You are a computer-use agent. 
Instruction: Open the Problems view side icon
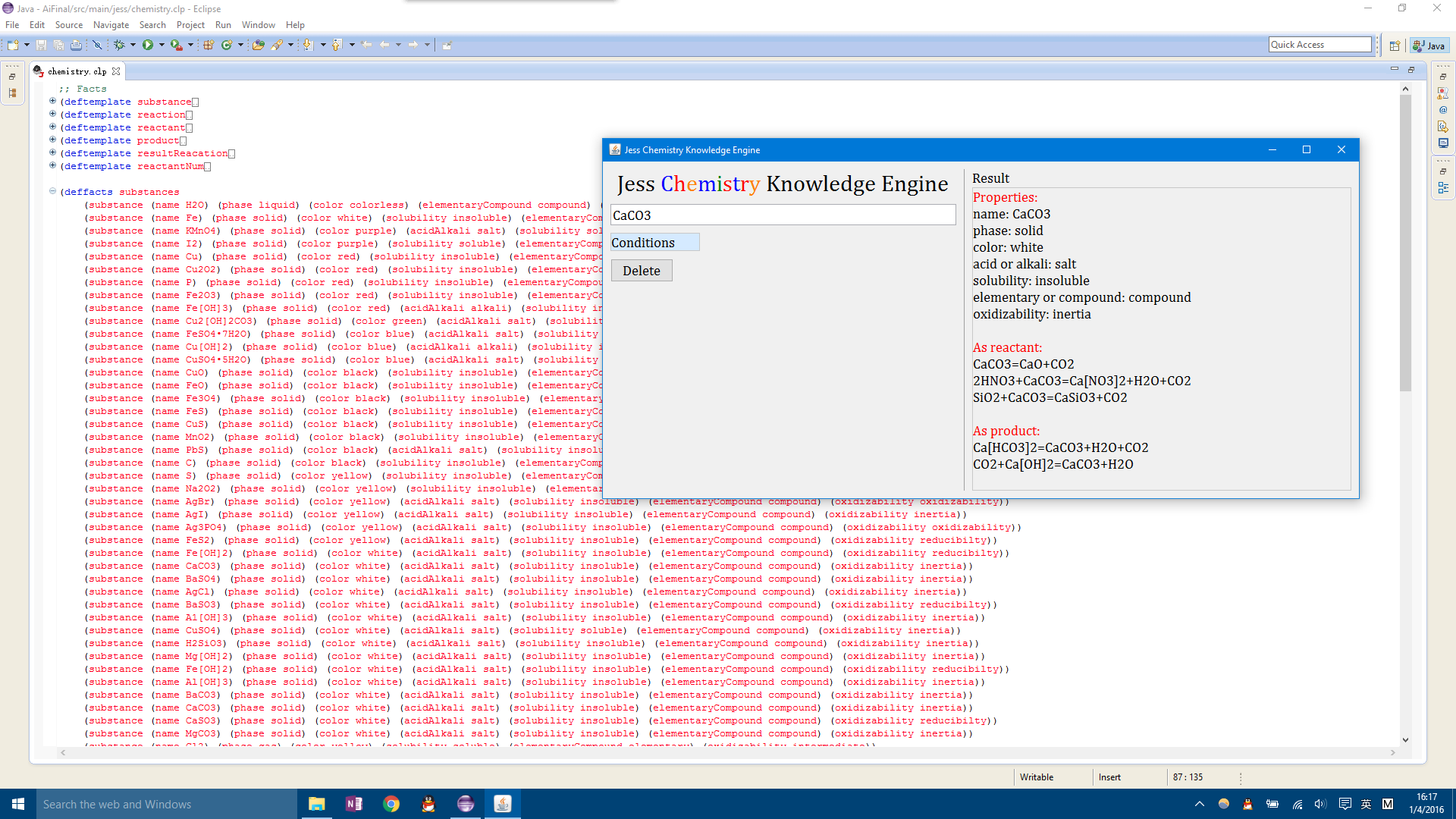1443,93
